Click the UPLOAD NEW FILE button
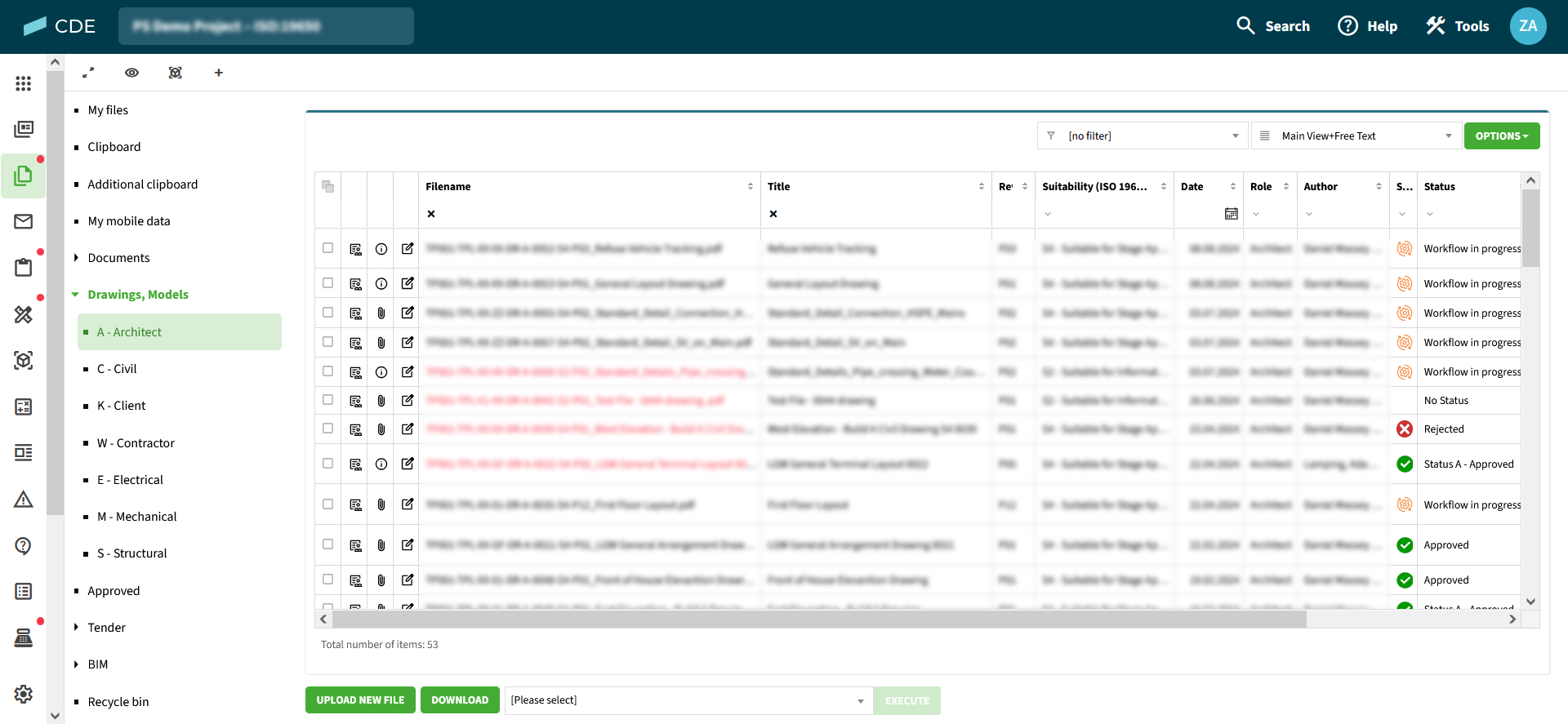 tap(360, 700)
